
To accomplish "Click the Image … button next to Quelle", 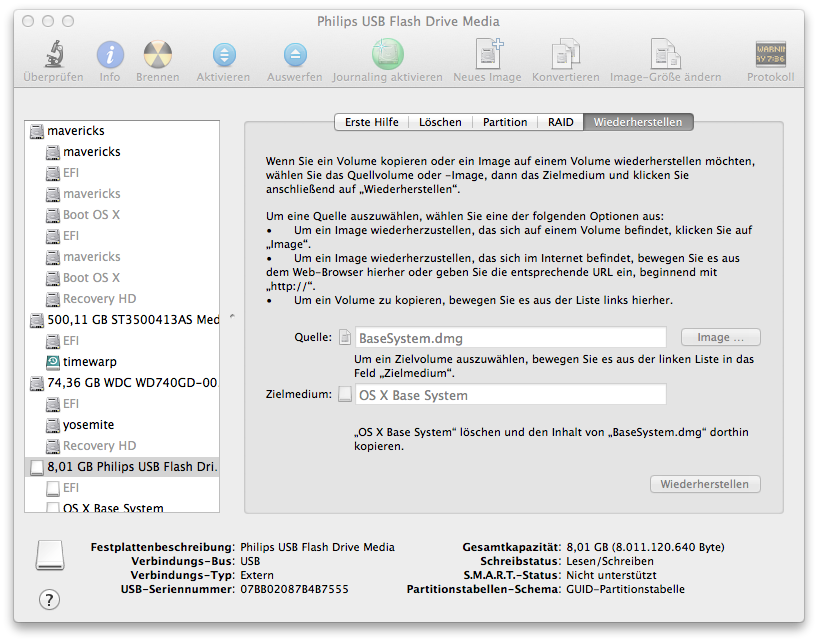I will click(x=720, y=338).
